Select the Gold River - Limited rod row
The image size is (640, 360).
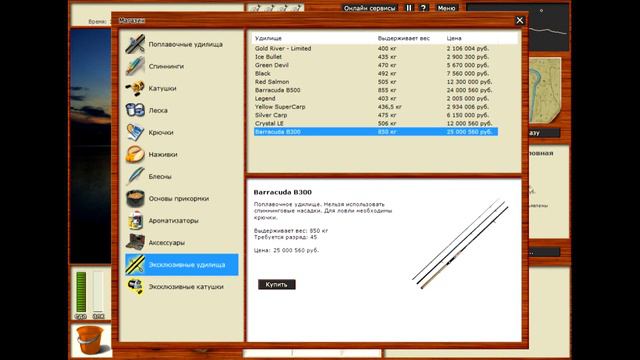[376, 48]
